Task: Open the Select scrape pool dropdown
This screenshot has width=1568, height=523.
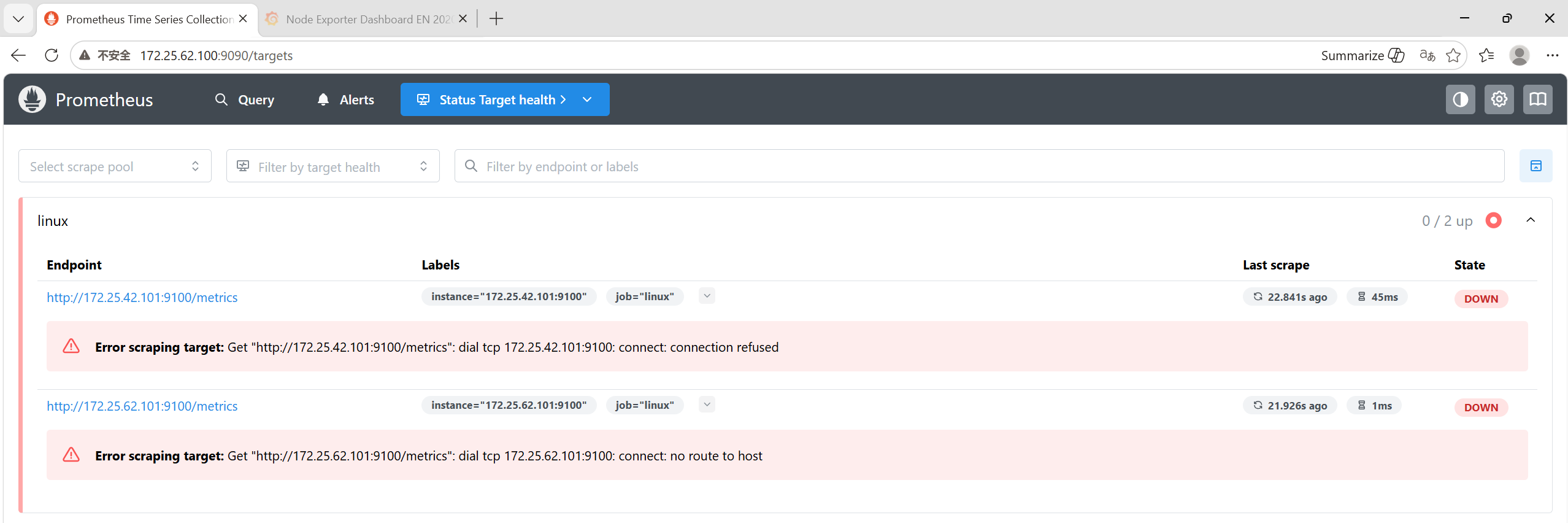Action: click(115, 166)
